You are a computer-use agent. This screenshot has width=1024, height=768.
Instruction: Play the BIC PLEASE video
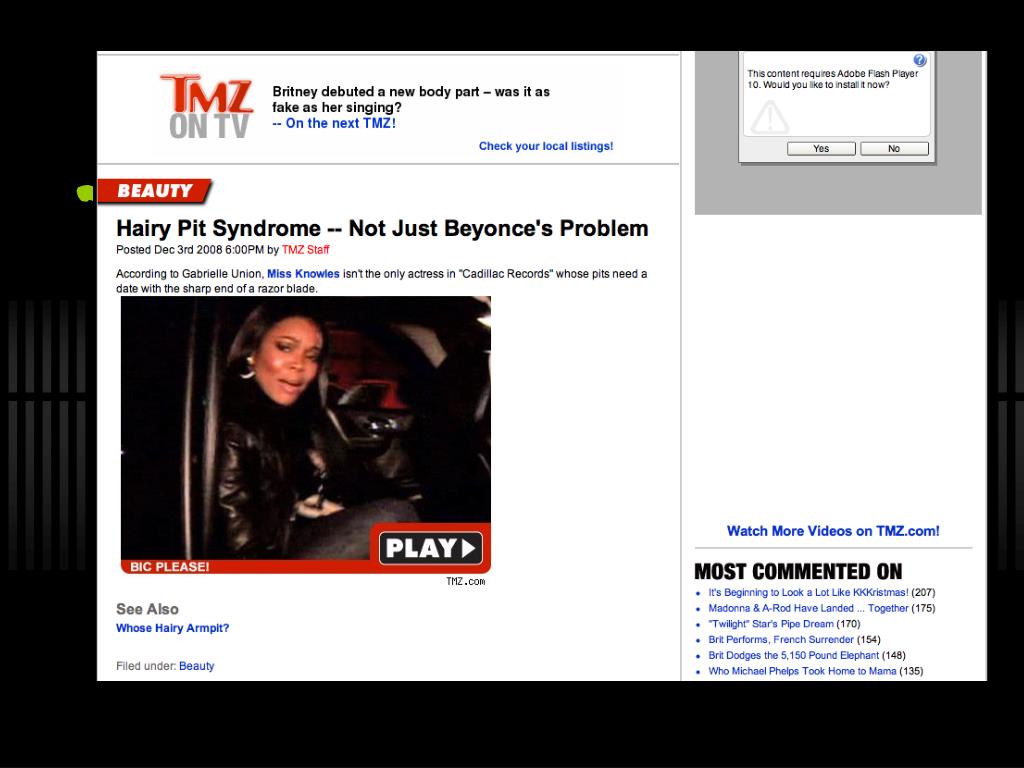click(431, 548)
